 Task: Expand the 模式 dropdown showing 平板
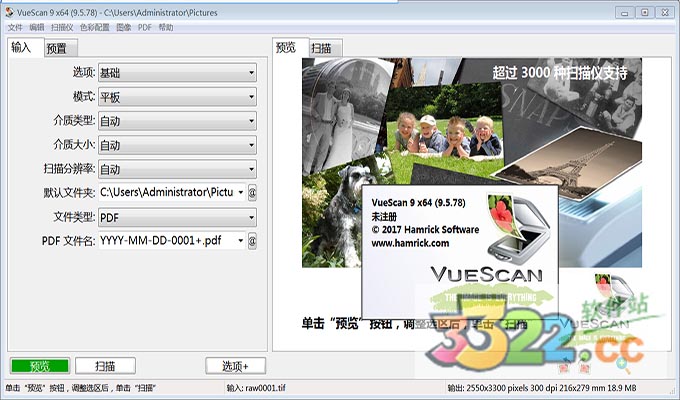177,97
